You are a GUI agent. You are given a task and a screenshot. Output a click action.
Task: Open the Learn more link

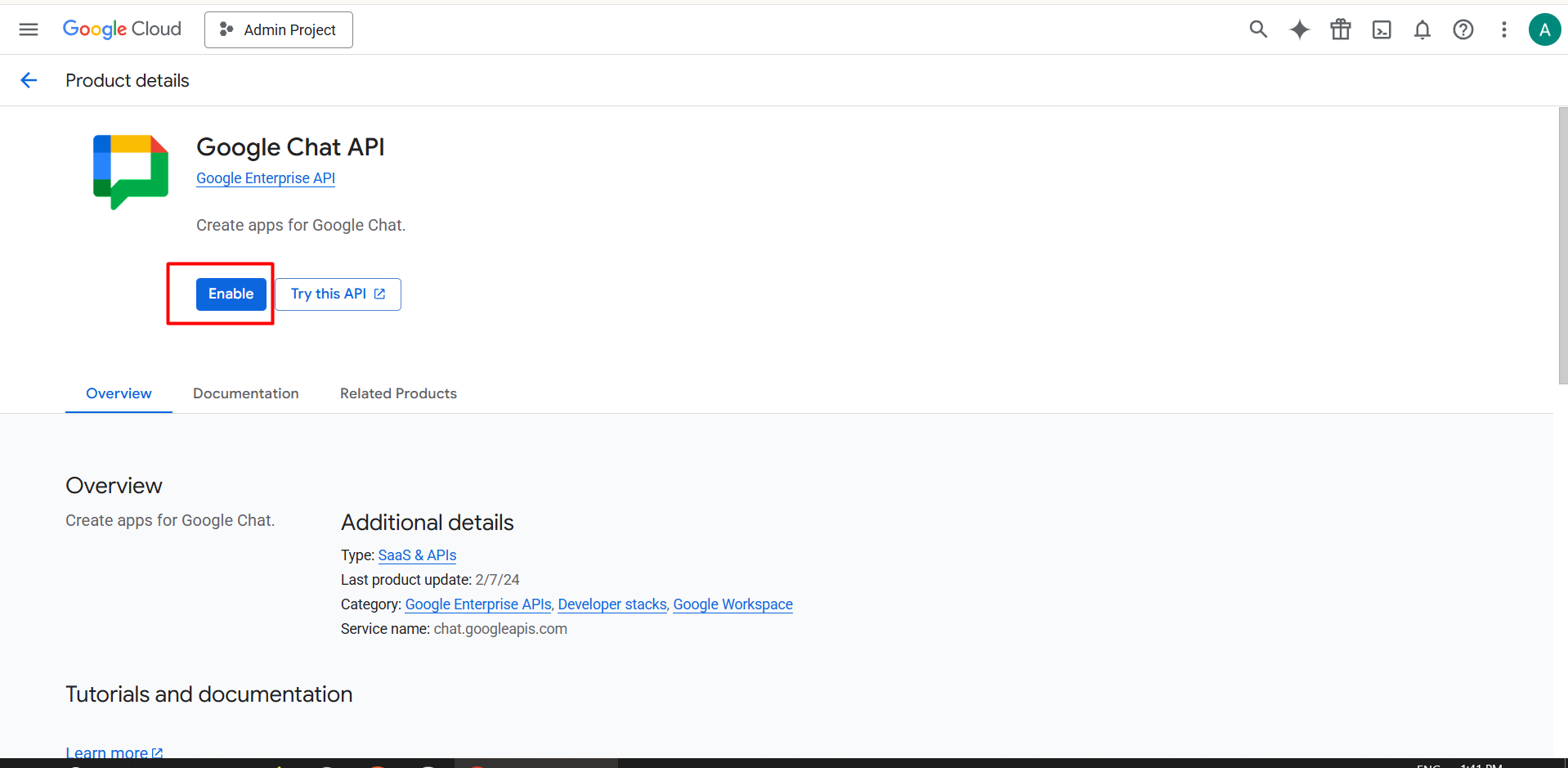pos(114,752)
